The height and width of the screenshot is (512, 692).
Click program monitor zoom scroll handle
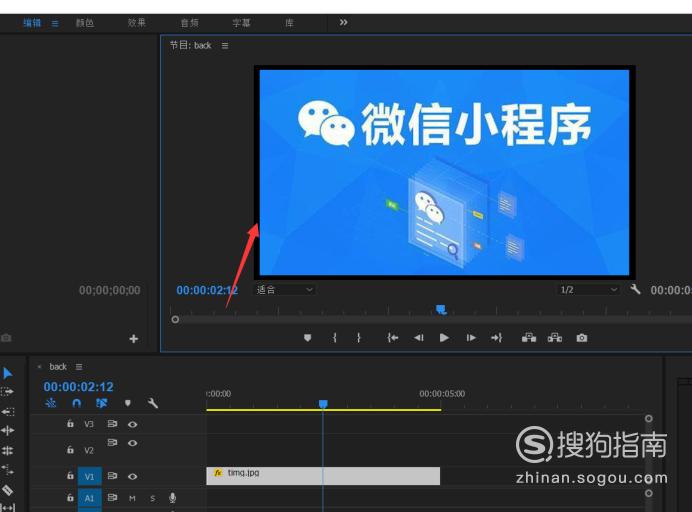pyautogui.click(x=175, y=319)
